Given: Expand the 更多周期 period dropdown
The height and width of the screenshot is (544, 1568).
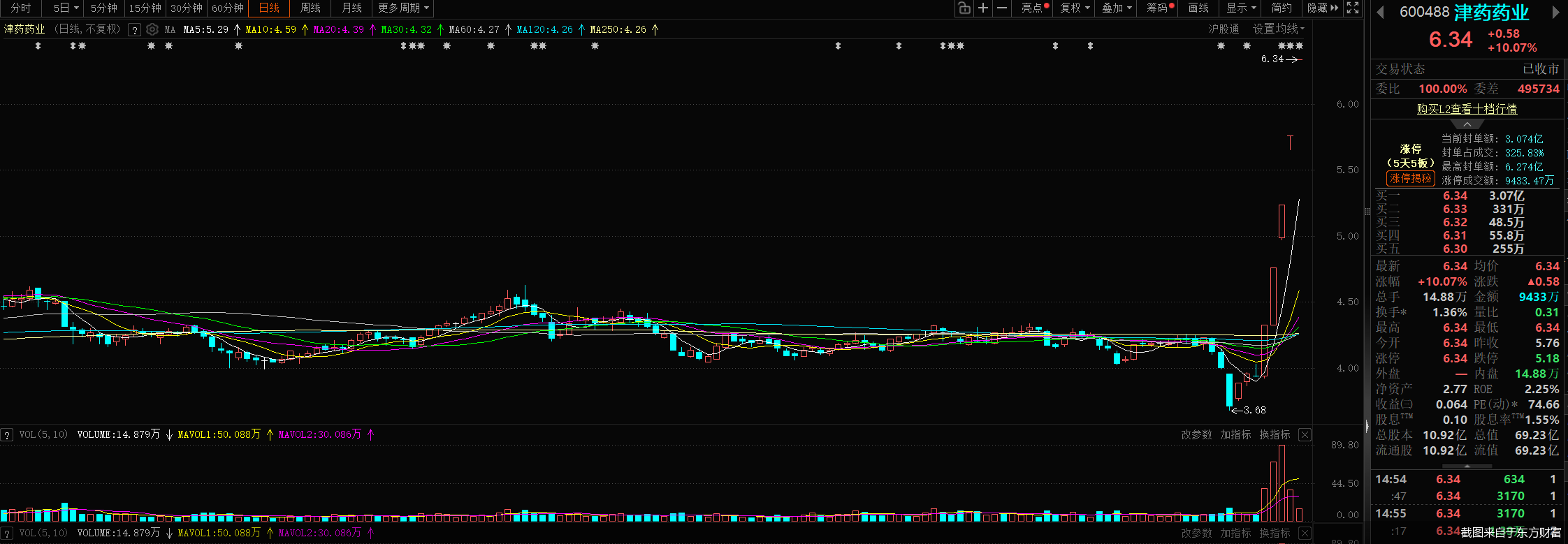Looking at the screenshot, I should pos(403,8).
